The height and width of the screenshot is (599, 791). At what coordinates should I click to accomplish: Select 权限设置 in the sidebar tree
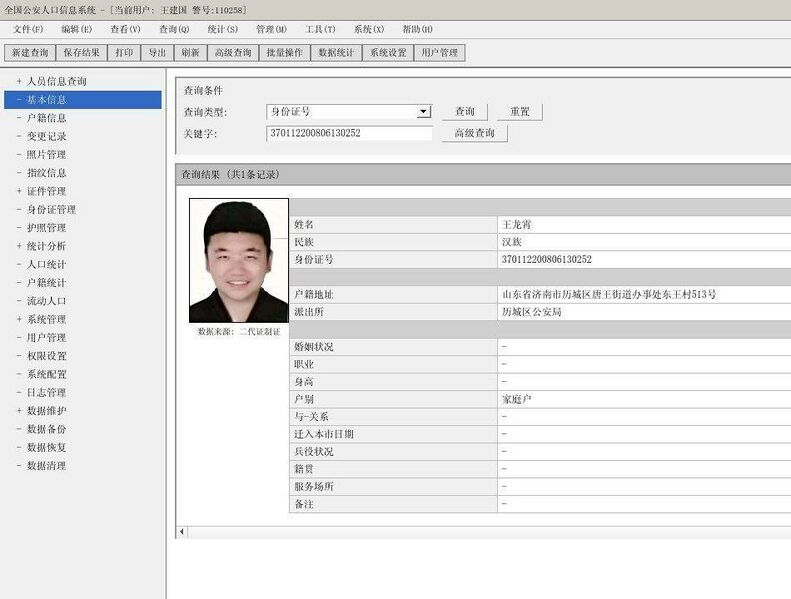click(x=46, y=356)
